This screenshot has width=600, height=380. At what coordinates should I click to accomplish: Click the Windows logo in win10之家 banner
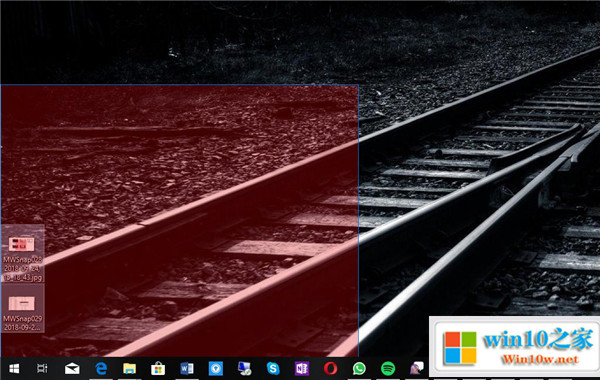coord(461,347)
